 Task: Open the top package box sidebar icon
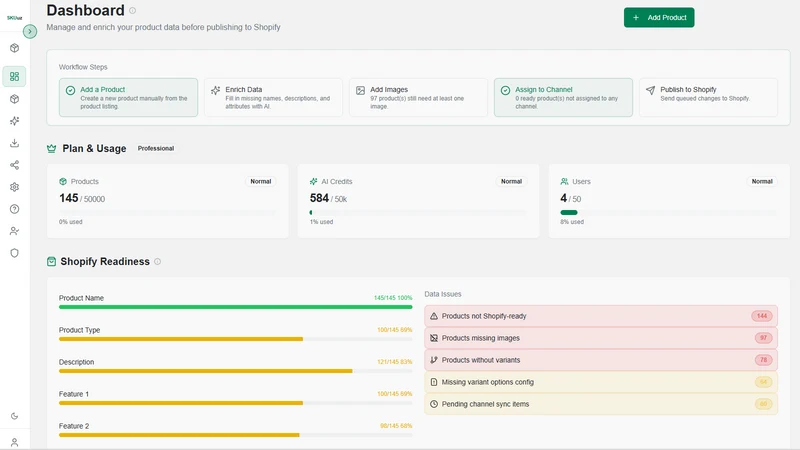tap(14, 48)
